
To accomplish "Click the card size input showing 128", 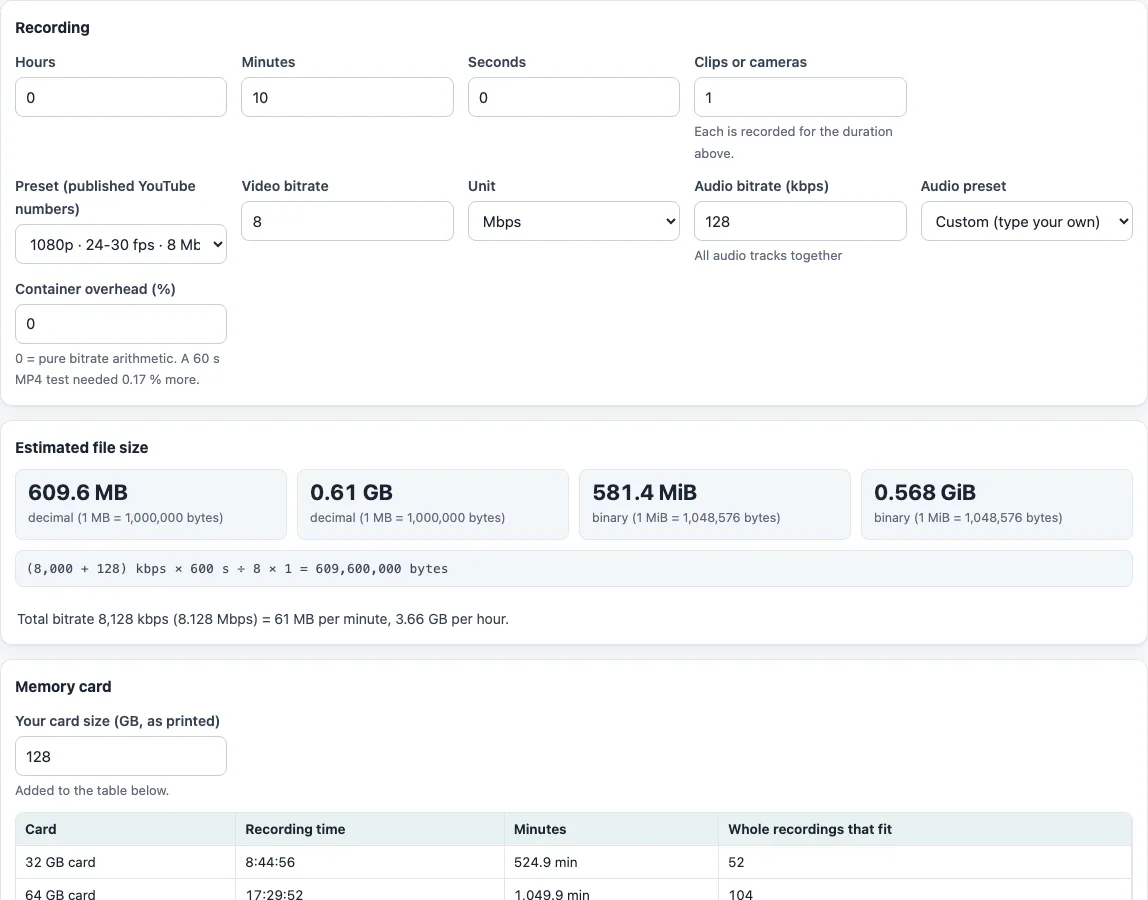I will pos(121,756).
